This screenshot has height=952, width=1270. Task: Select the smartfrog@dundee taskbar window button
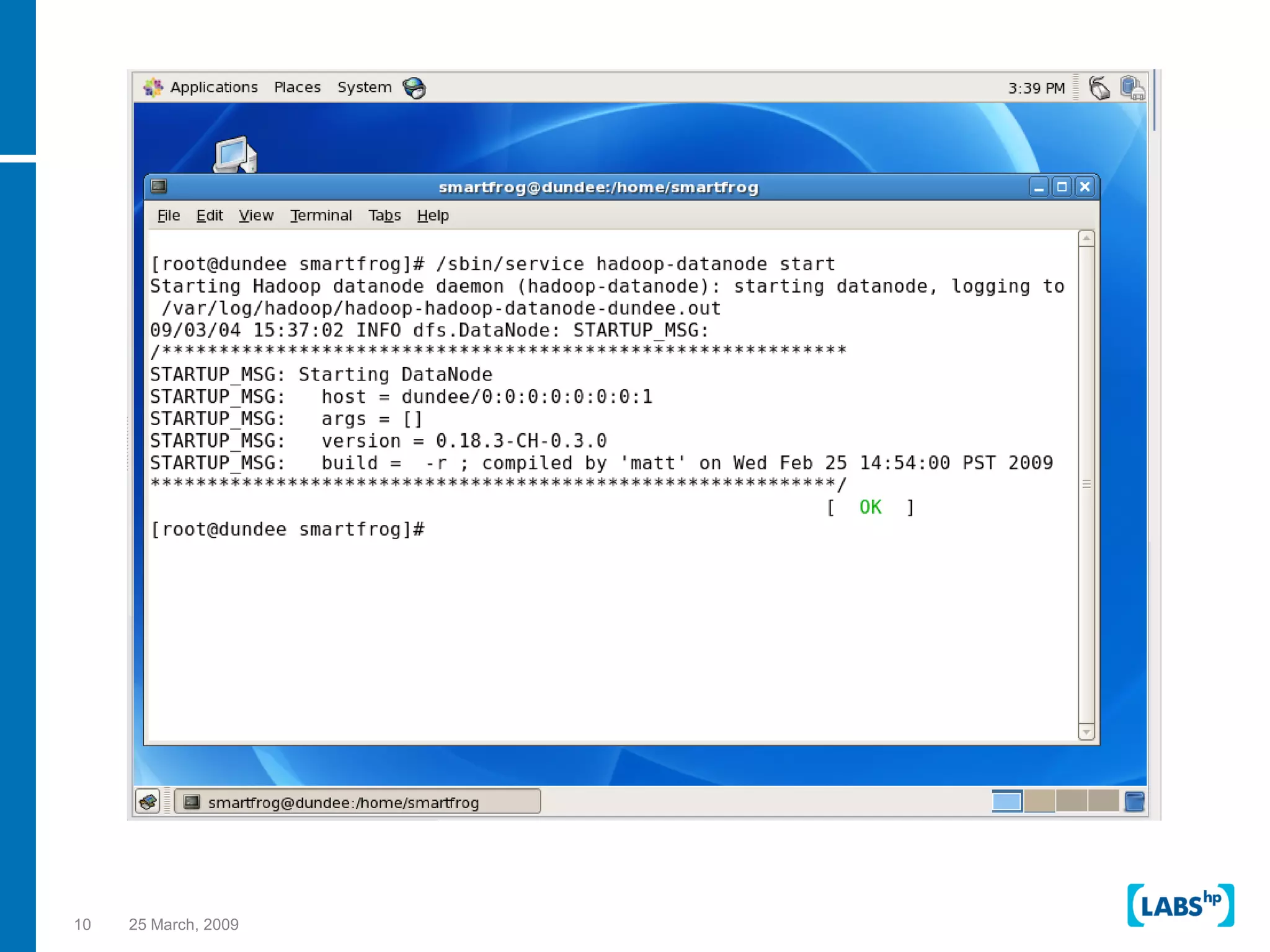358,801
